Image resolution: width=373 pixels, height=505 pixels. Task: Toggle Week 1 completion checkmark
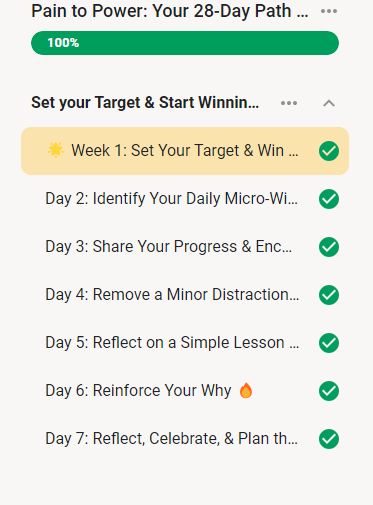[x=329, y=151]
